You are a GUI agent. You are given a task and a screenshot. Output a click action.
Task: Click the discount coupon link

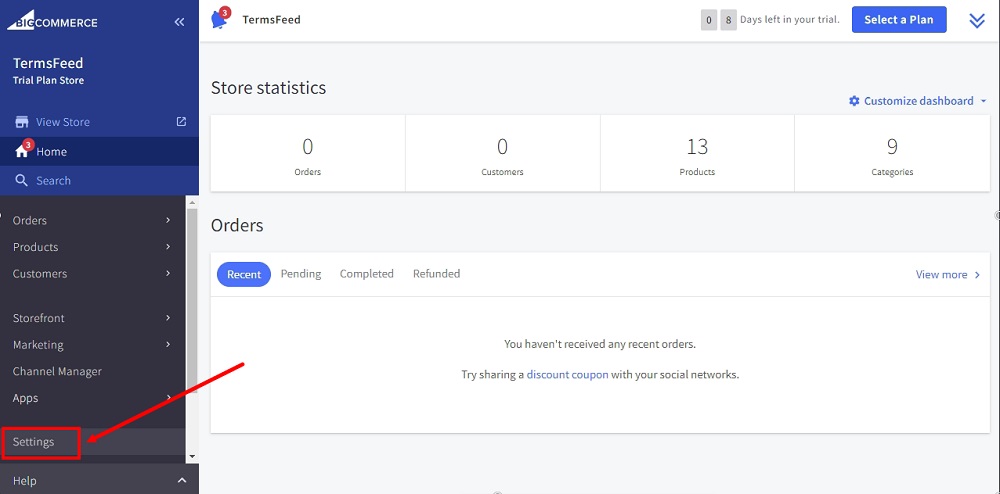[568, 375]
